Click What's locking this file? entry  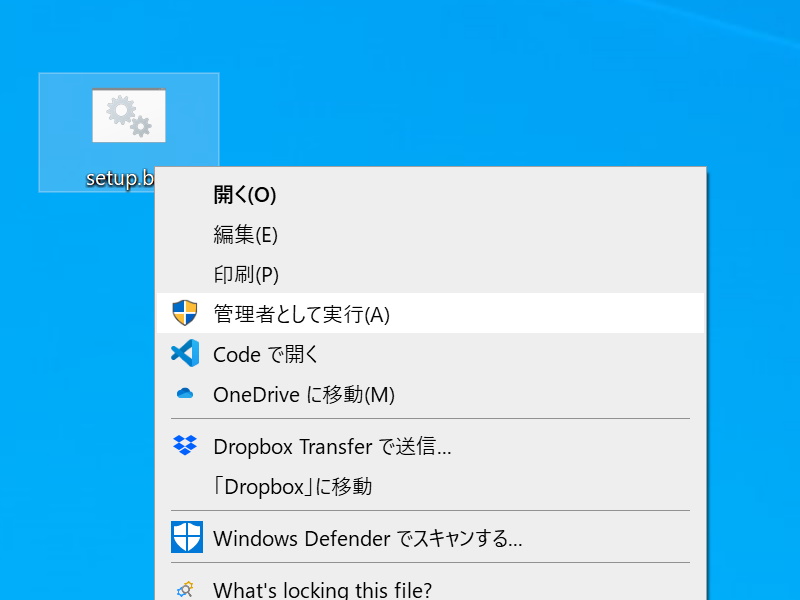[320, 589]
